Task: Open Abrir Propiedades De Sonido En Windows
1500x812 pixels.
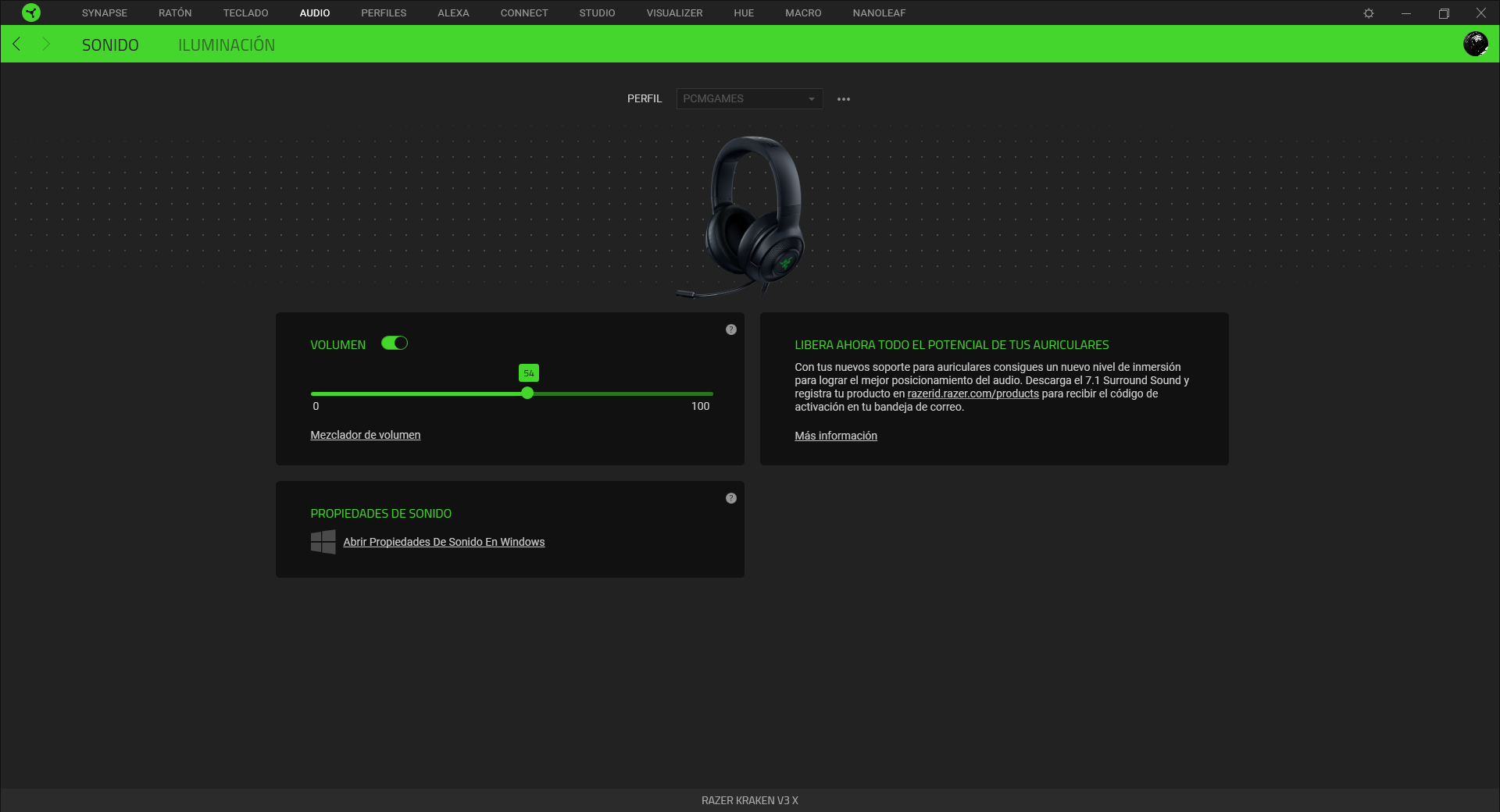Action: coord(444,542)
